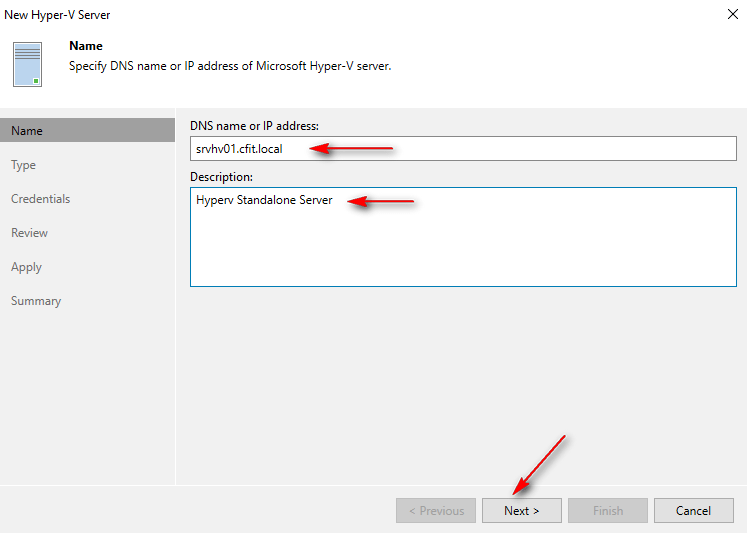Focus the Description text box

tap(463, 237)
